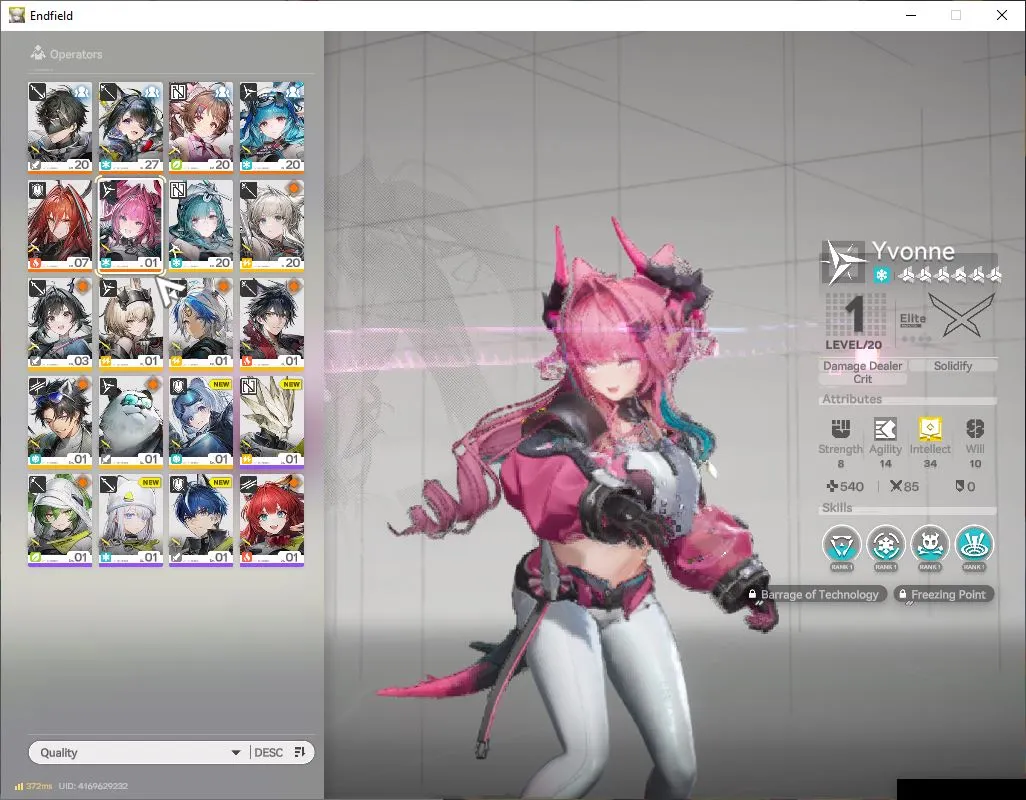1026x800 pixels.
Task: Select the cream-haired level 20 operator card
Action: 272,225
